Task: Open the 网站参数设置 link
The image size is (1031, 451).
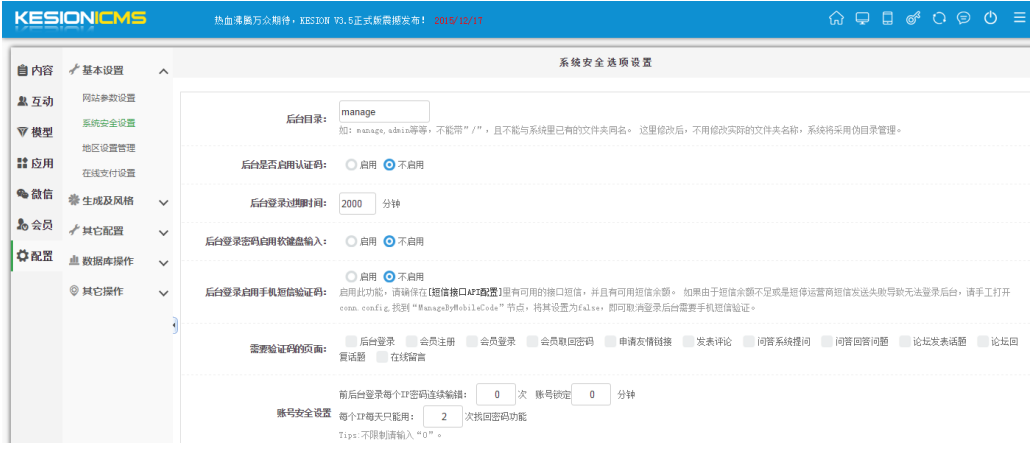Action: point(108,98)
